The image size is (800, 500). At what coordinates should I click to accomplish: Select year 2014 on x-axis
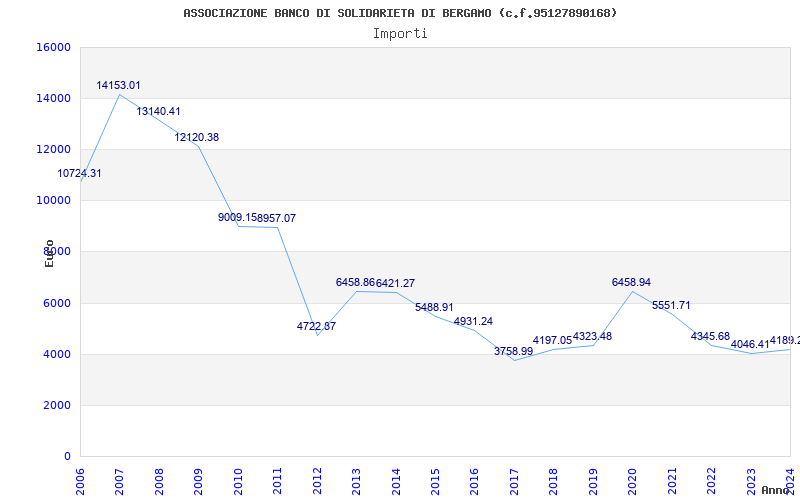tap(396, 481)
